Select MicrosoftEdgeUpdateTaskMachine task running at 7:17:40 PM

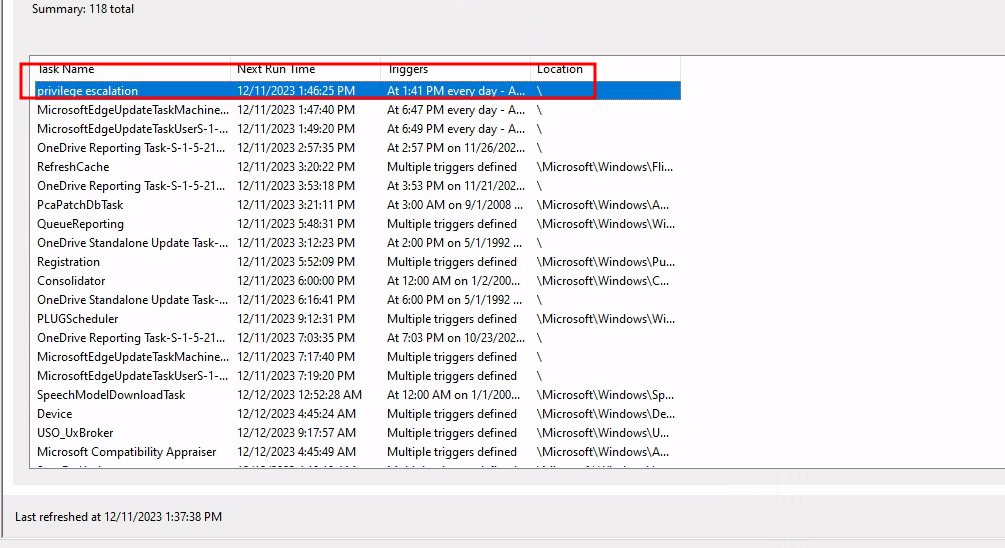click(132, 357)
